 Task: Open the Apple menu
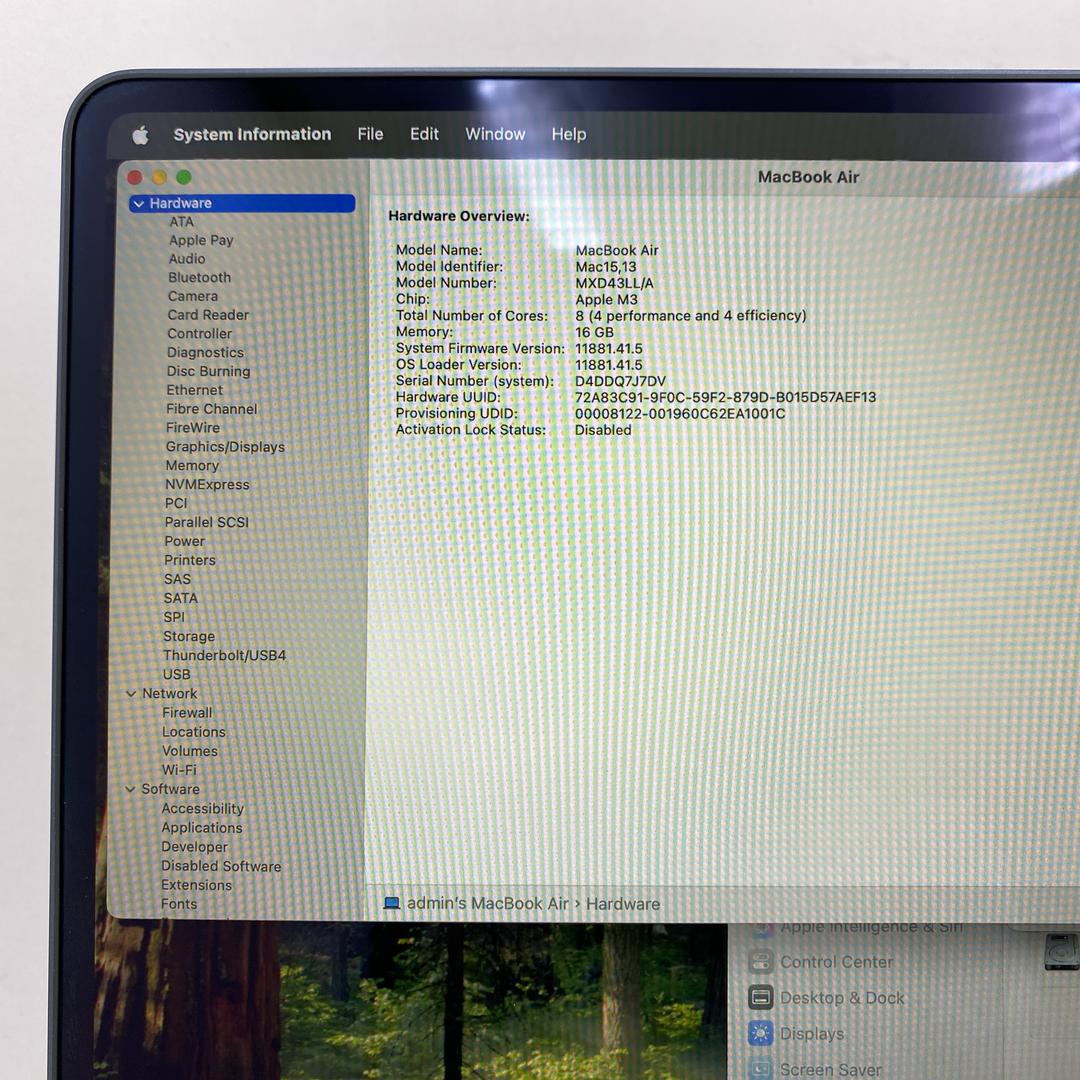[x=141, y=135]
